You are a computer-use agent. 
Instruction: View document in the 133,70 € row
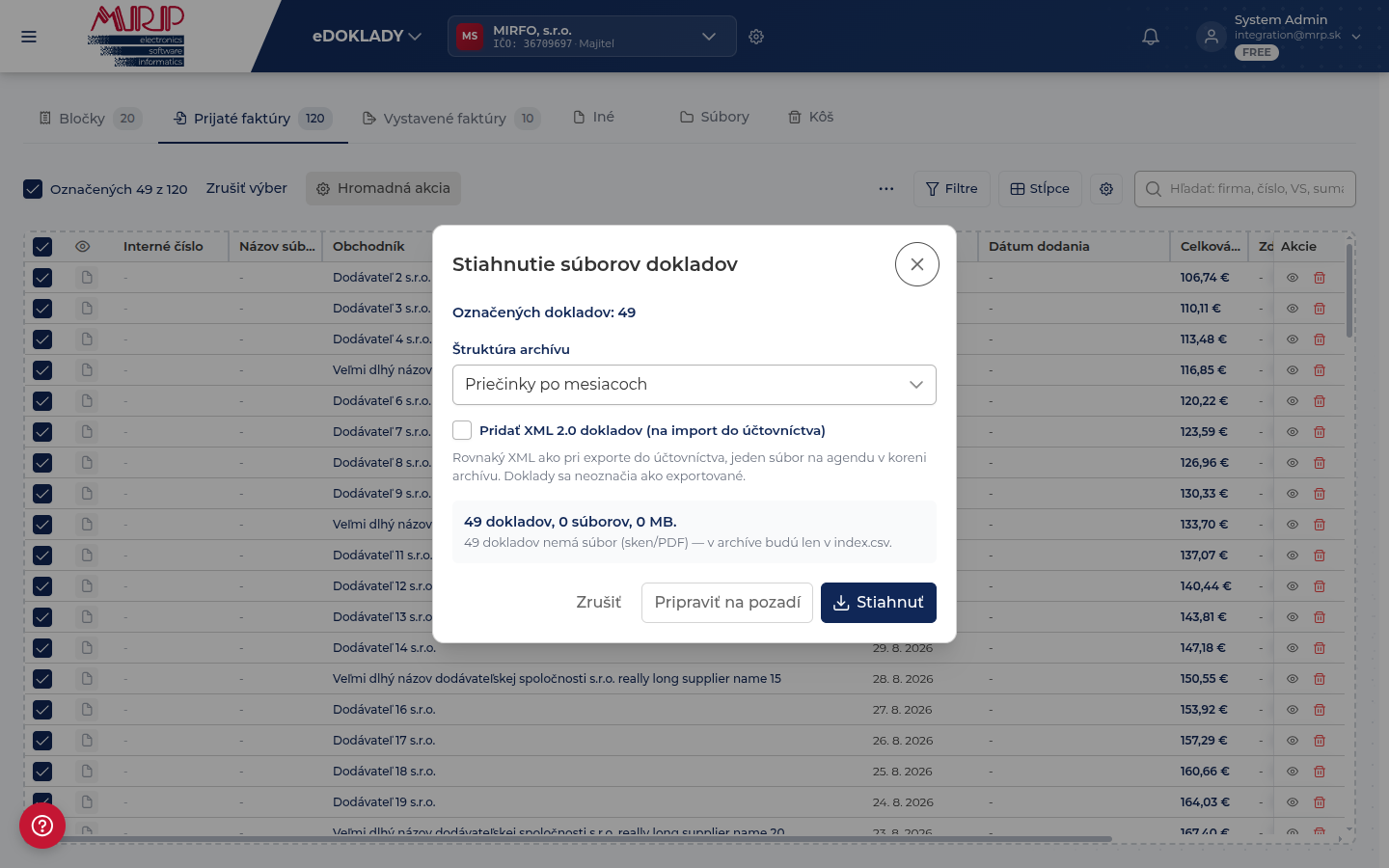point(1293,525)
